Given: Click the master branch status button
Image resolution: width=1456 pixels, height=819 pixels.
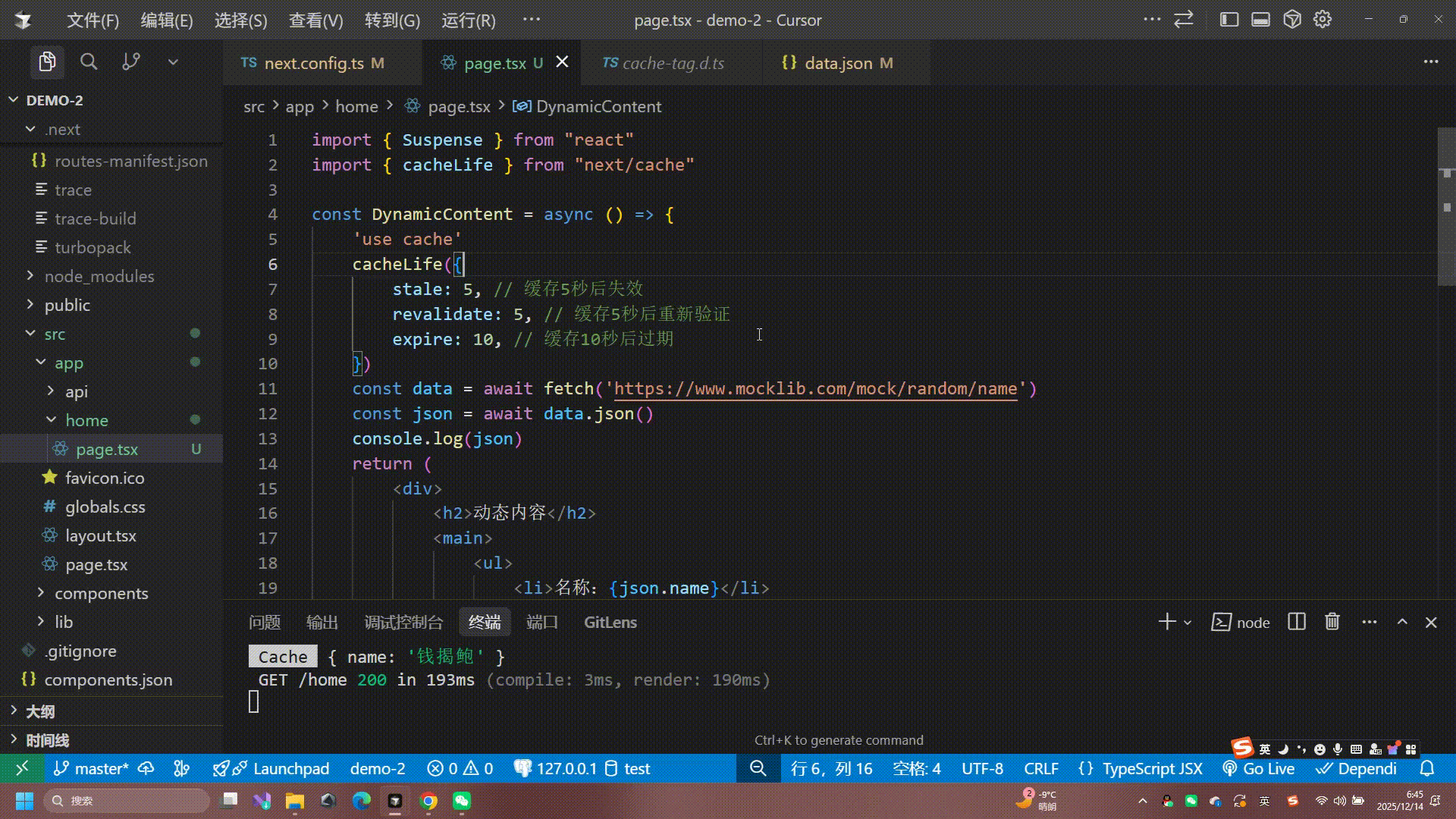Looking at the screenshot, I should click(x=93, y=768).
